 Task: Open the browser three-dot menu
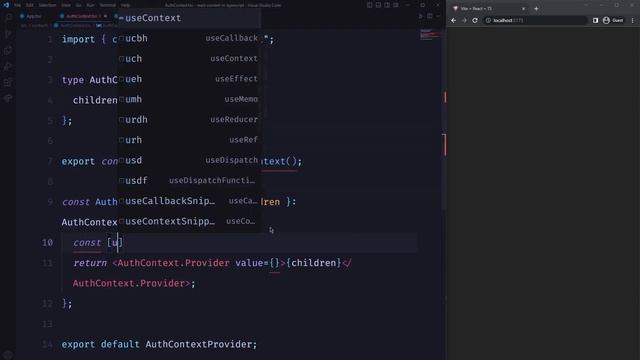[633, 20]
